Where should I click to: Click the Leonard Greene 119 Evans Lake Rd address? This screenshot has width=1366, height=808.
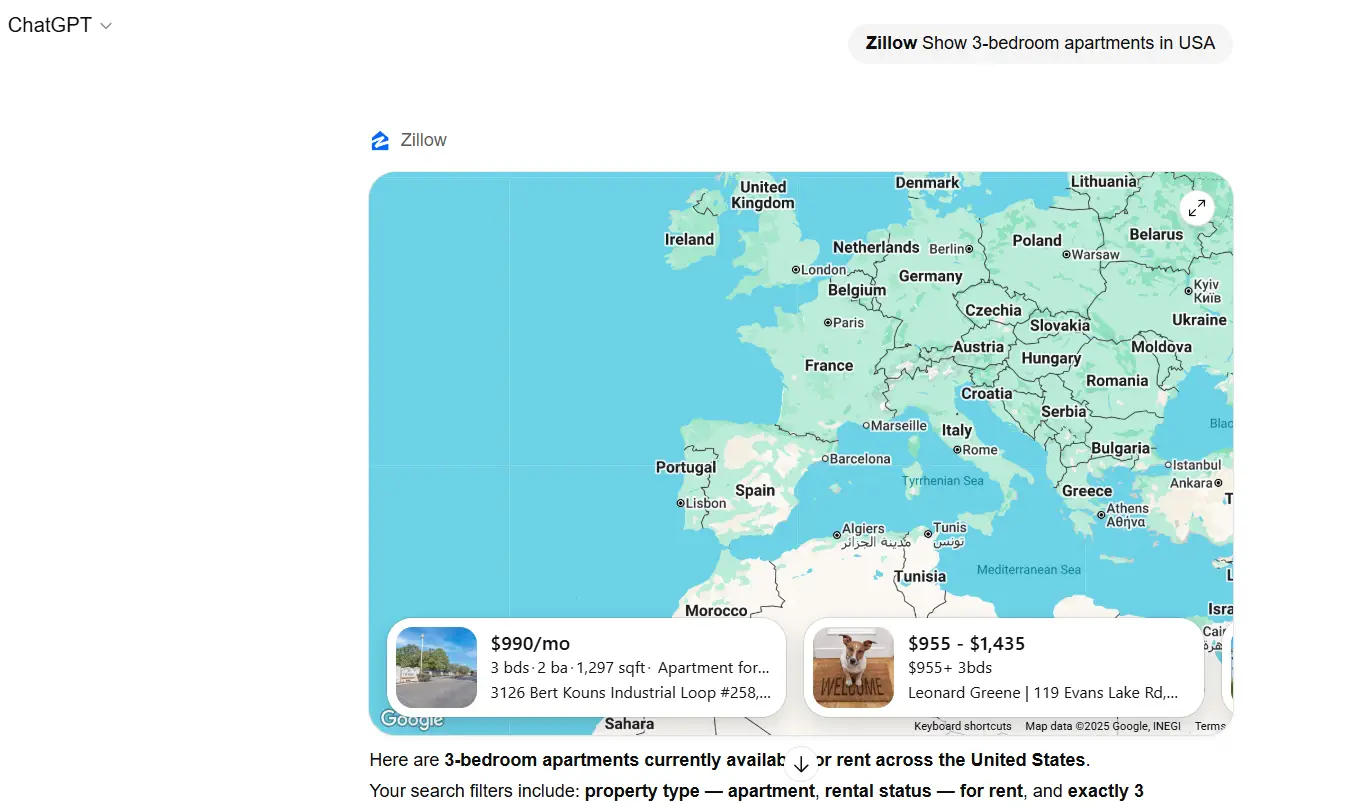(x=1042, y=692)
